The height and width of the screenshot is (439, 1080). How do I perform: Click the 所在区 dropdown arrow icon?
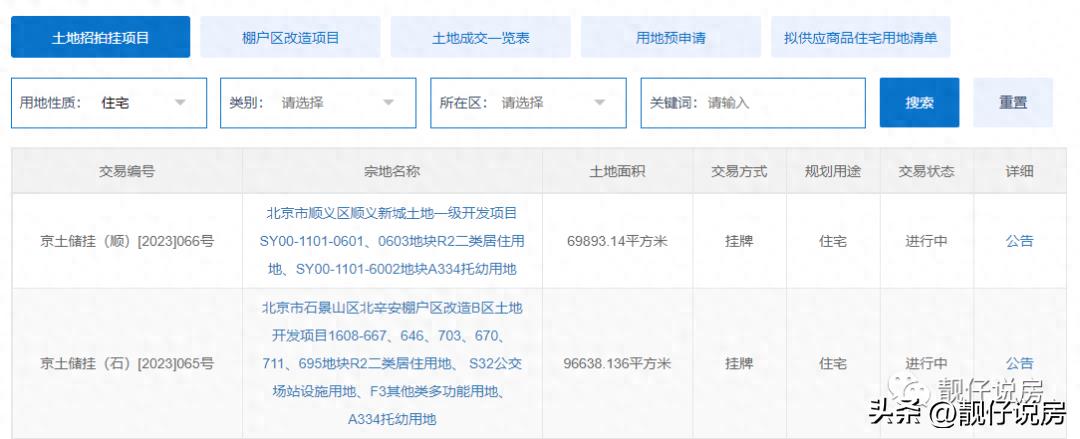(x=600, y=103)
